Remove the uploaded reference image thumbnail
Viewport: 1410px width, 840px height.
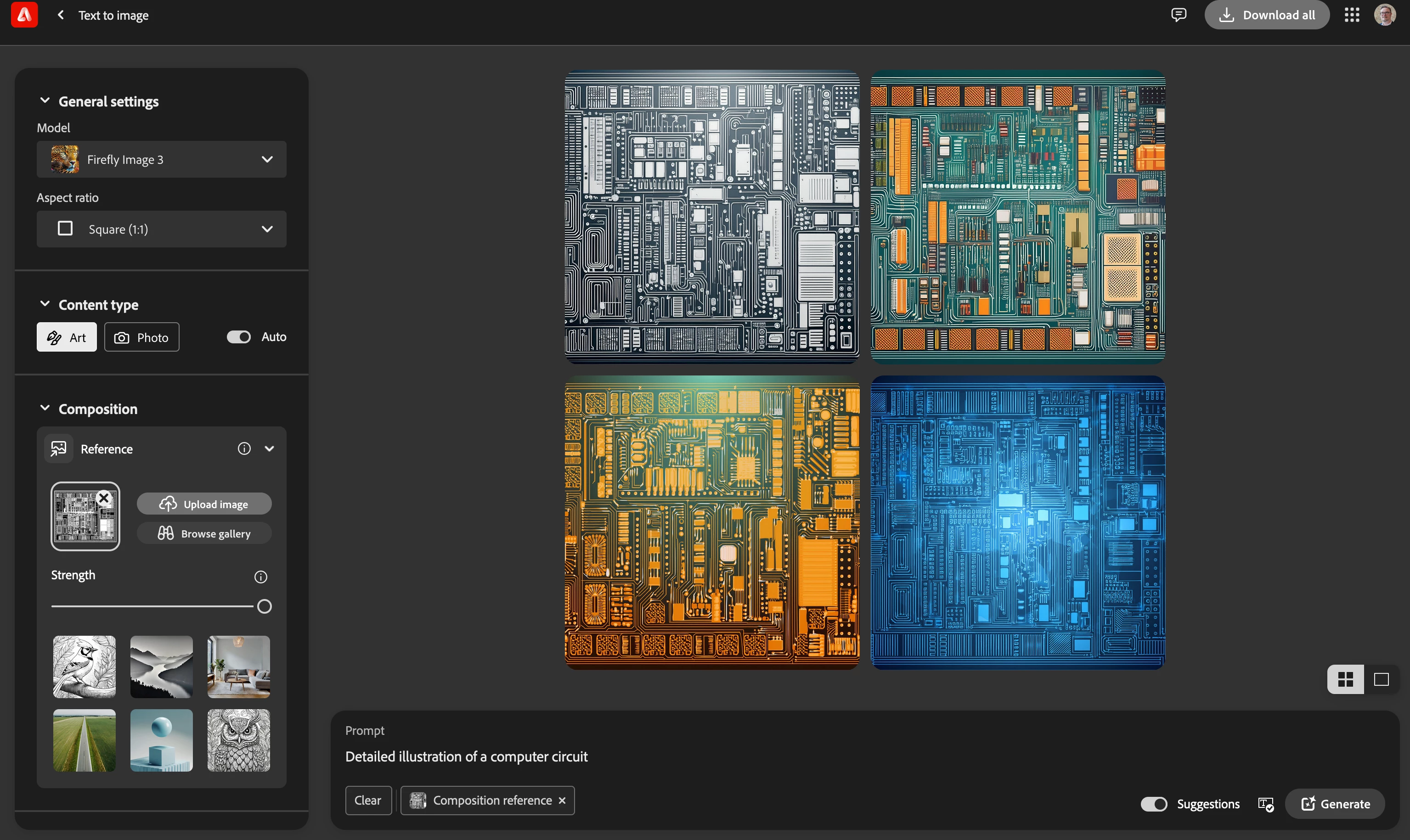click(104, 498)
